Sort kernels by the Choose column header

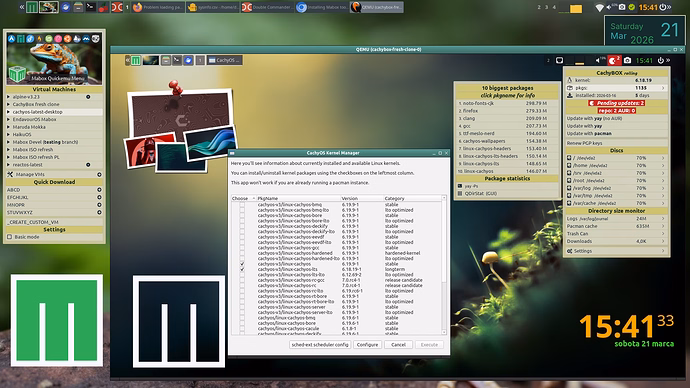click(x=243, y=198)
